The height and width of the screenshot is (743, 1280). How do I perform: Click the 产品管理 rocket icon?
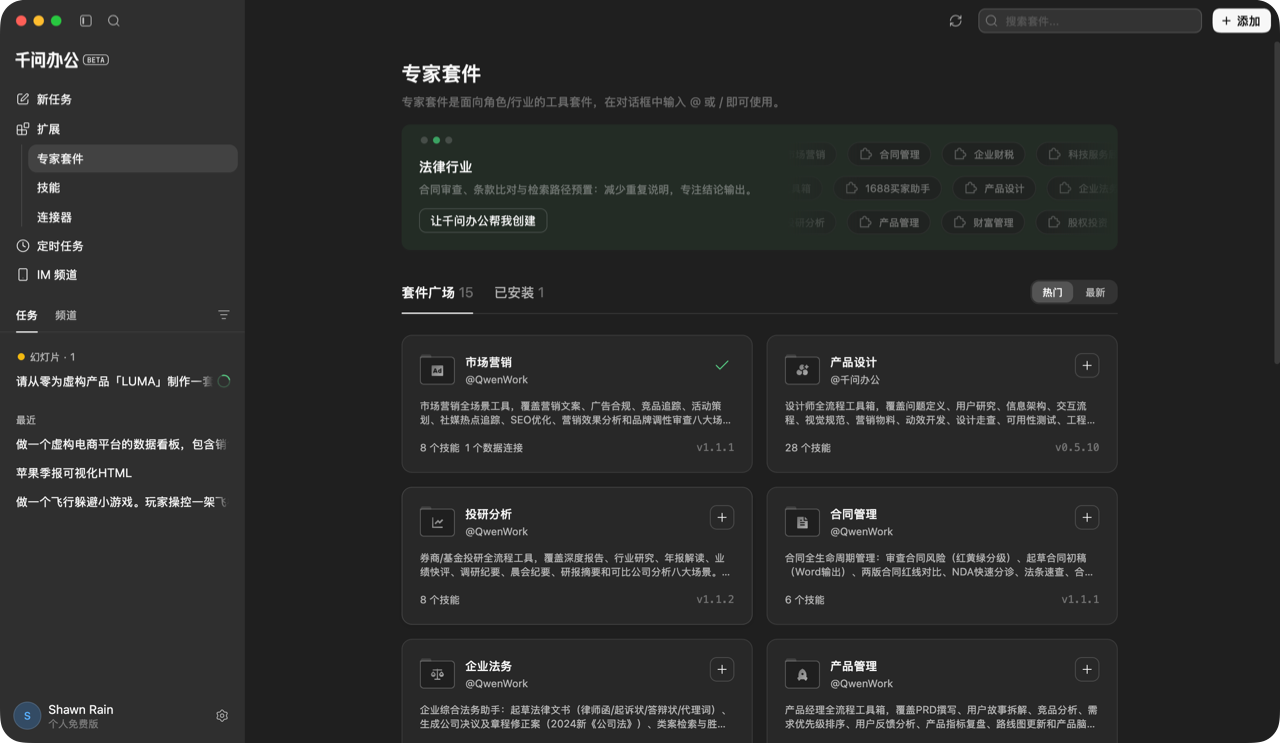(802, 674)
